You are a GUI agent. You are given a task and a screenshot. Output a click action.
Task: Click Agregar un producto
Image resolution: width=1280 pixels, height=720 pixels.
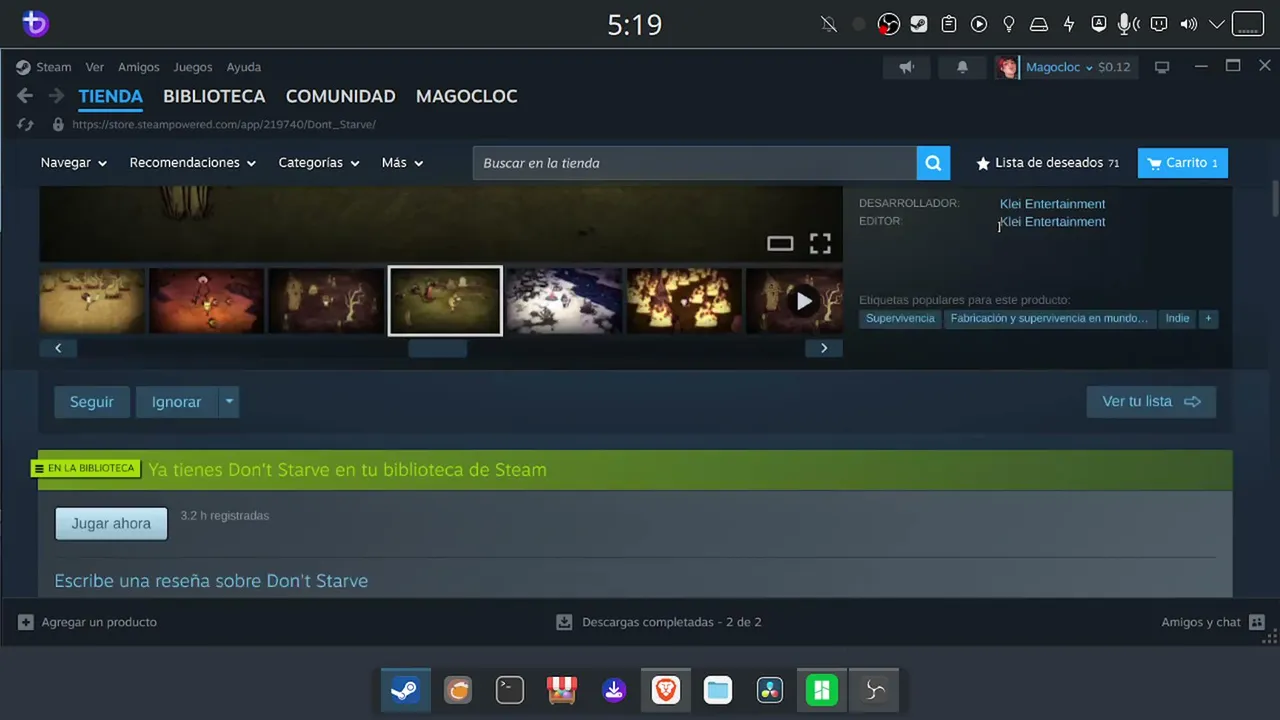[88, 622]
